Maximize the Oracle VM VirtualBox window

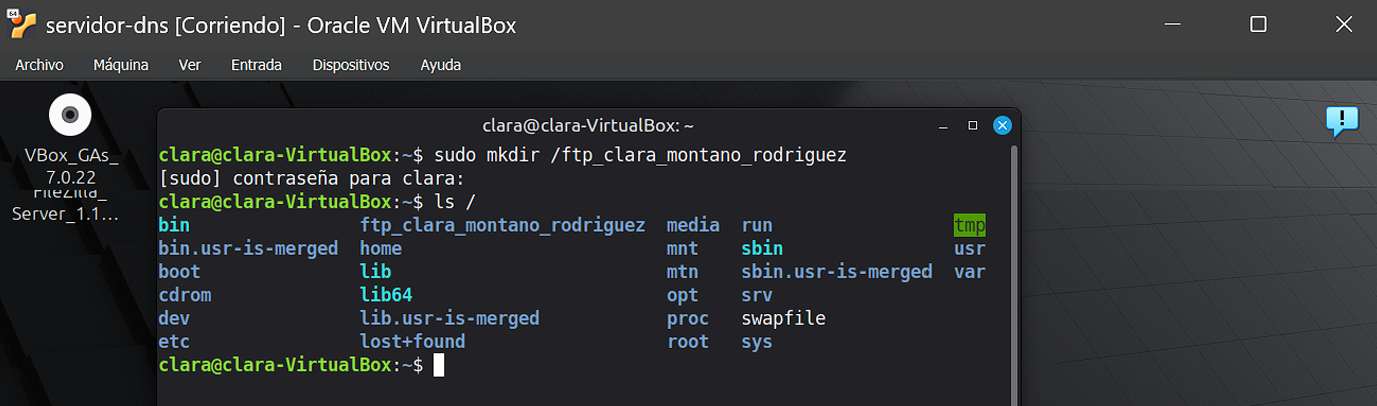[x=1258, y=25]
